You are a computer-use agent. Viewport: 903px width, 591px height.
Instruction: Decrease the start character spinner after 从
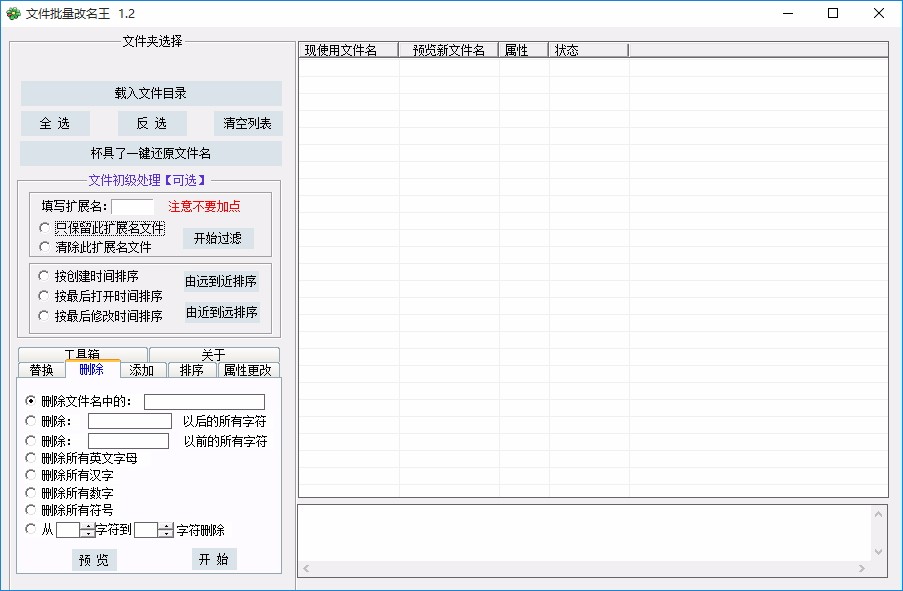click(88, 534)
